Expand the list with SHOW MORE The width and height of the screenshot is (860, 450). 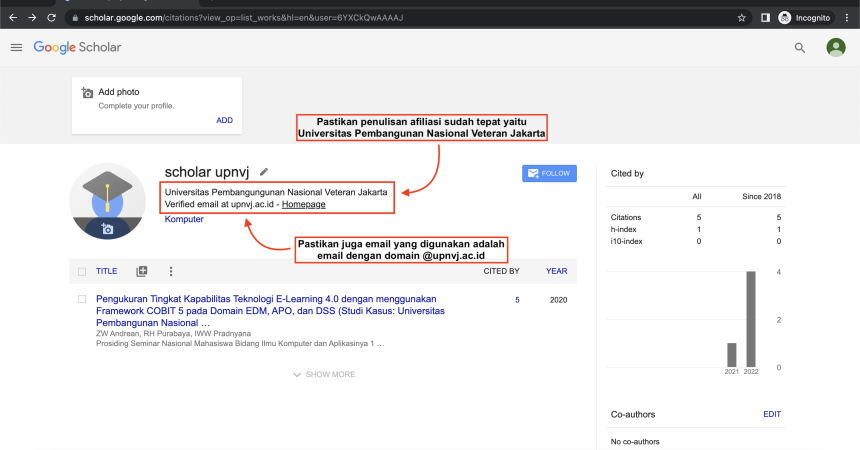(x=324, y=374)
